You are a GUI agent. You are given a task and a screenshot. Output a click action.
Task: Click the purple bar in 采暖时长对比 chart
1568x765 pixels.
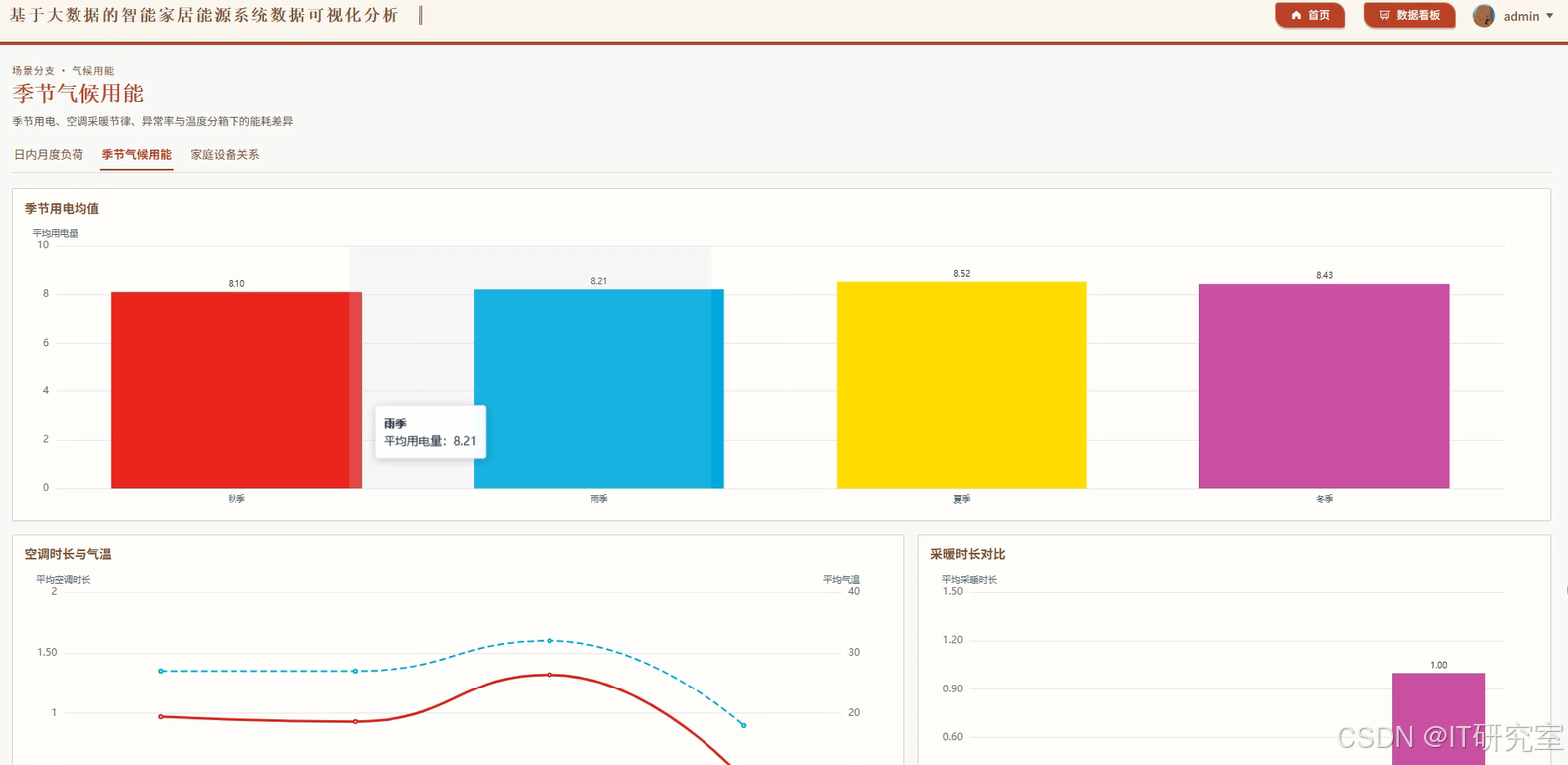tap(1438, 719)
